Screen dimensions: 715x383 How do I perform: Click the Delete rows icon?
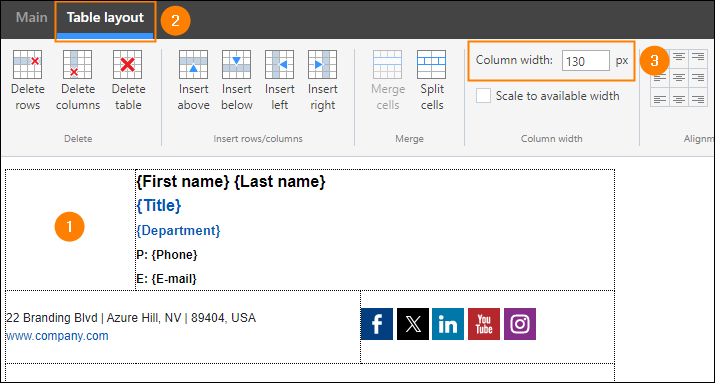[27, 65]
